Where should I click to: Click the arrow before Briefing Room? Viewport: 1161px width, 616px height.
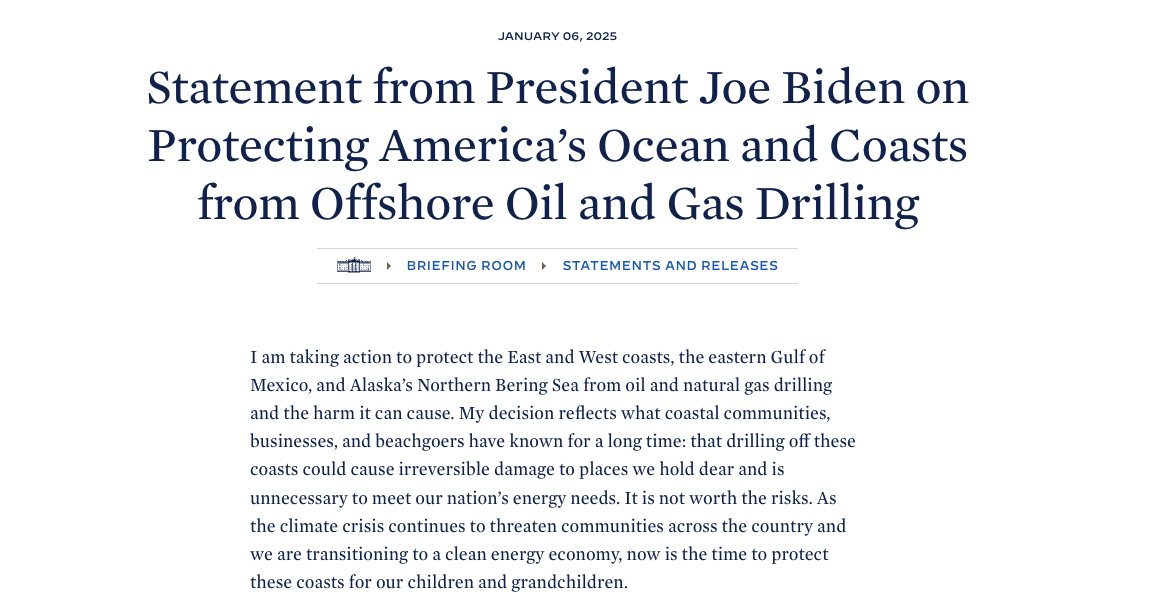click(x=389, y=266)
